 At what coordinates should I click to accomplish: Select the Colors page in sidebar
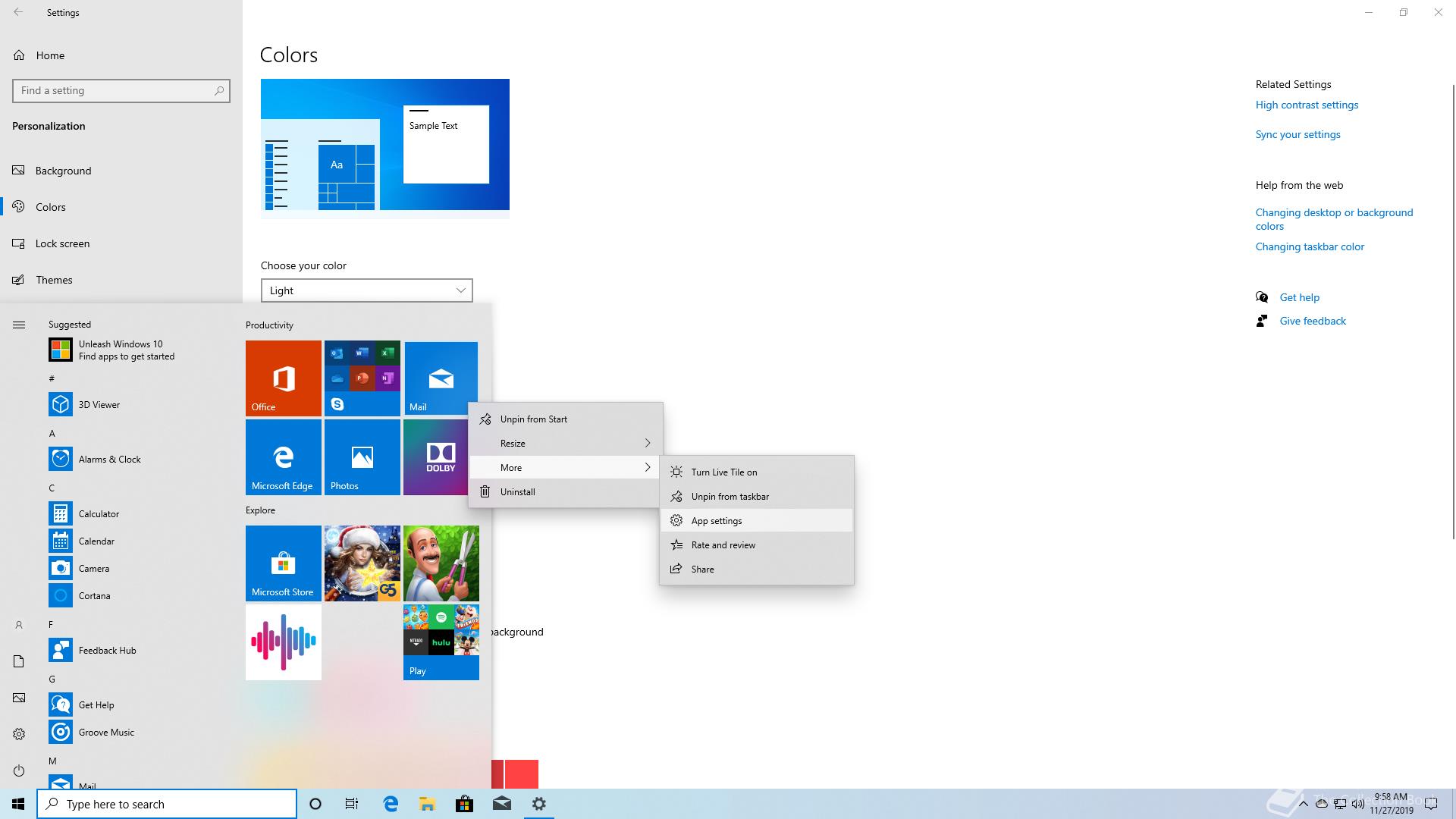[121, 207]
